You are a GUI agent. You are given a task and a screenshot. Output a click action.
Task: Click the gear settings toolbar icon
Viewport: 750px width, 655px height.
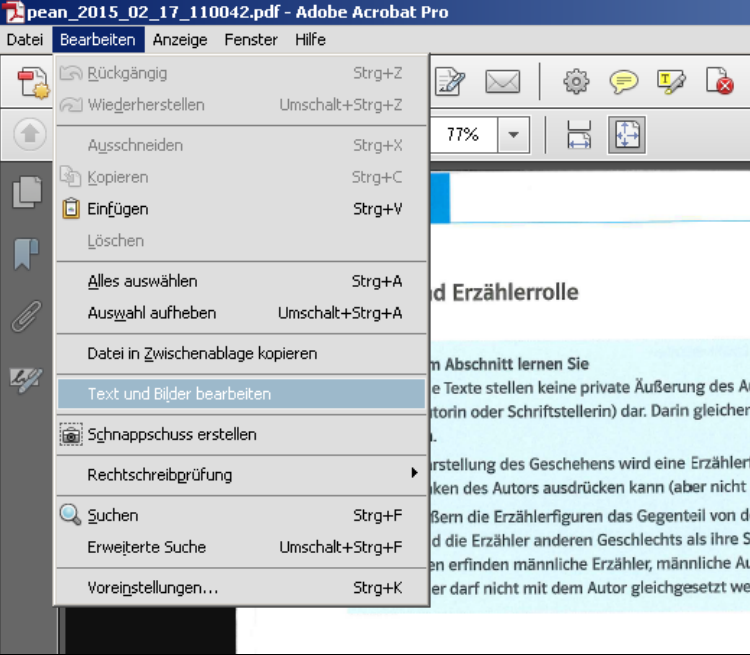click(576, 82)
